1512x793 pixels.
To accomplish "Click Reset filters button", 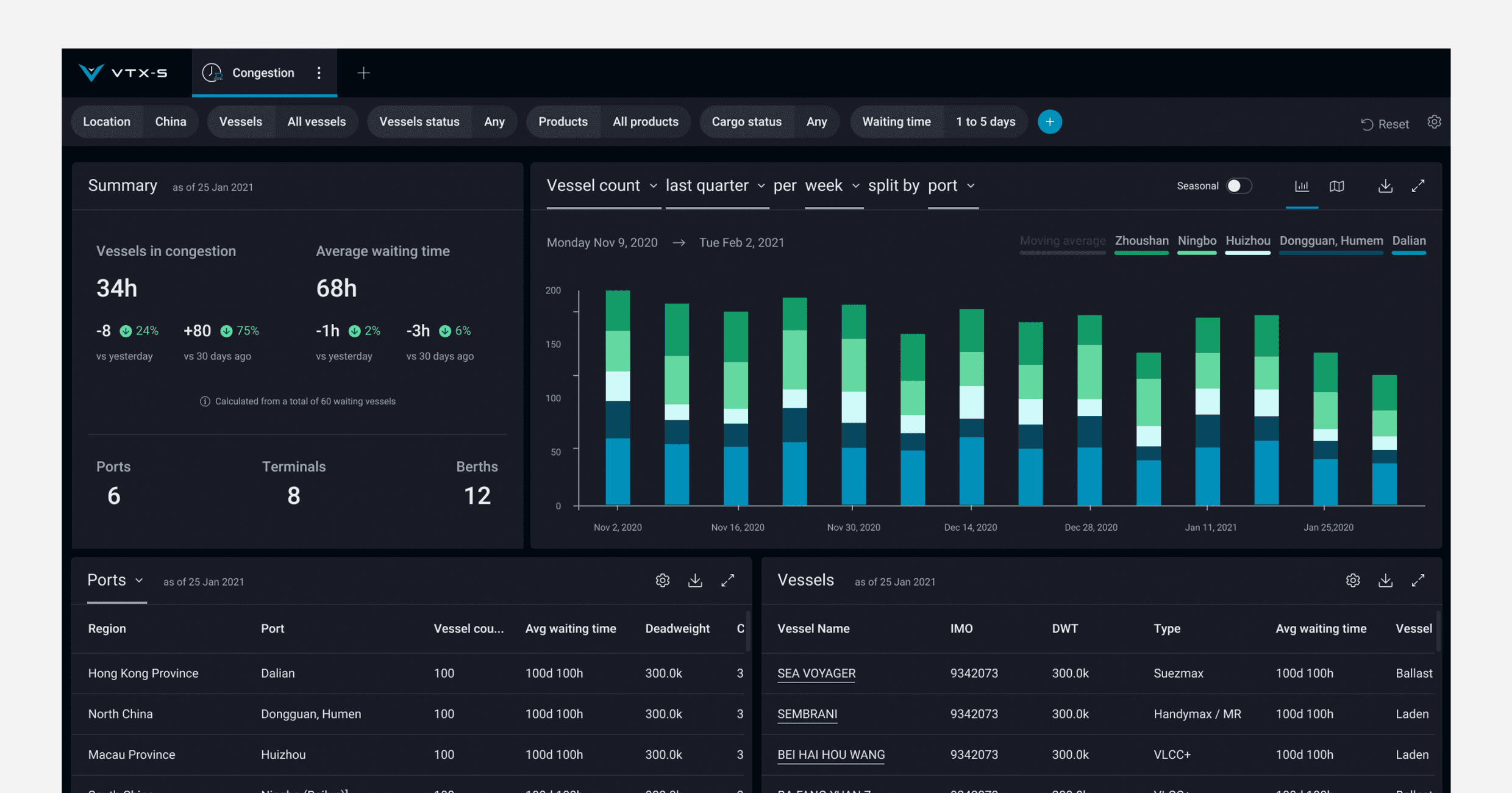I will pos(1385,124).
